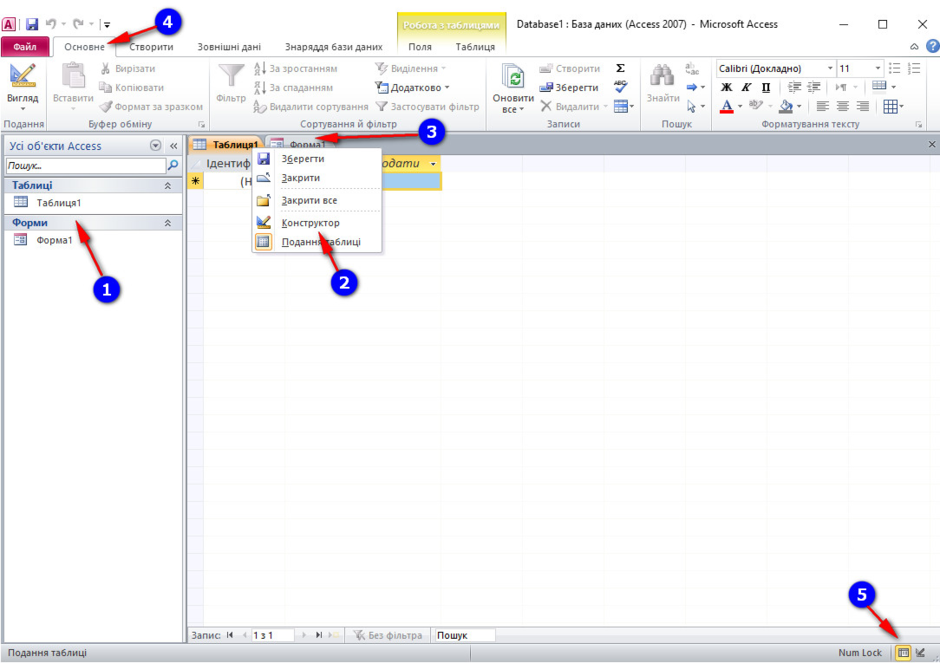940x663 pixels.
Task: Click Видалити сортування
Action: tap(311, 107)
